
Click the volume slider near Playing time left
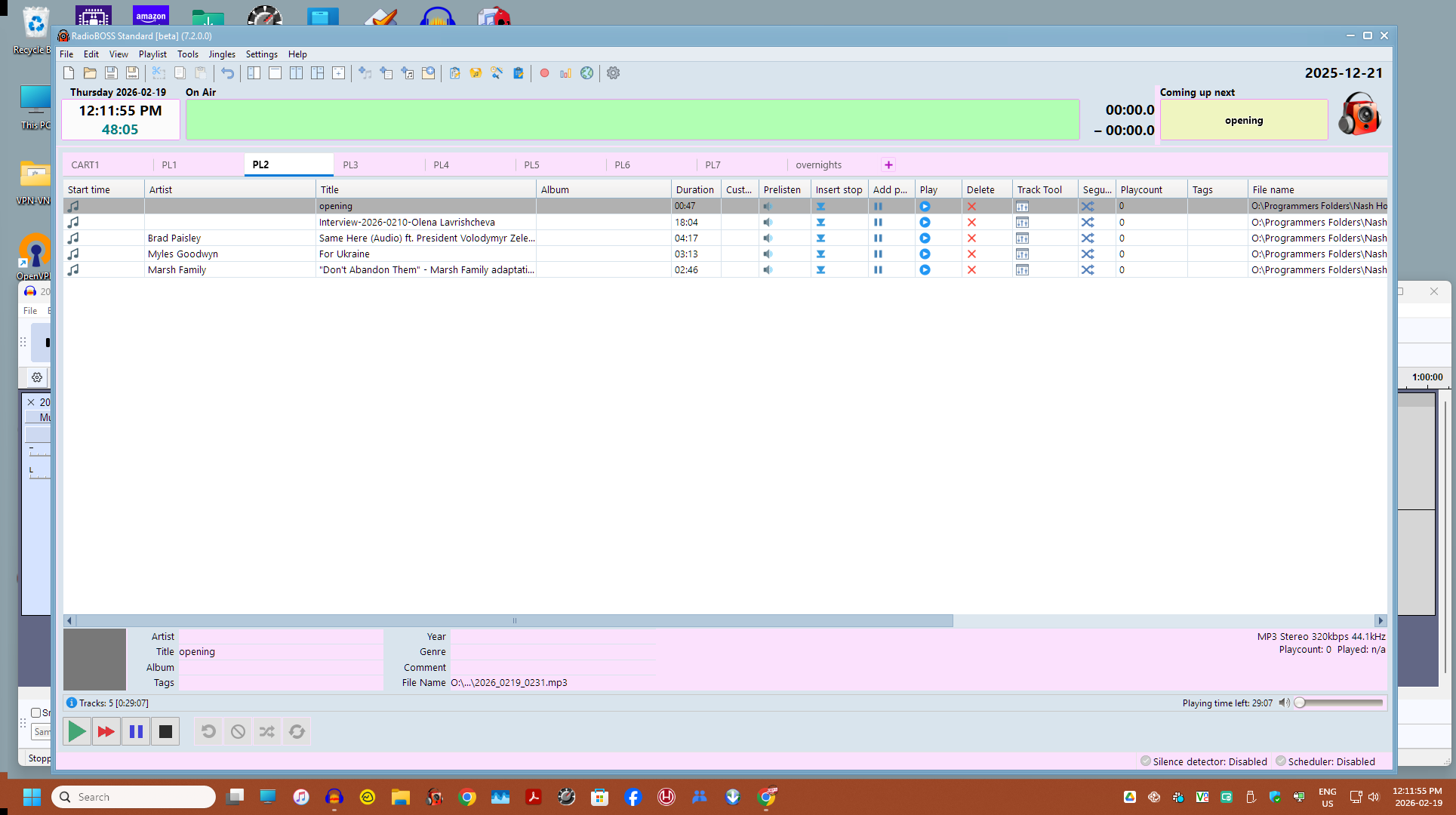[x=1340, y=703]
